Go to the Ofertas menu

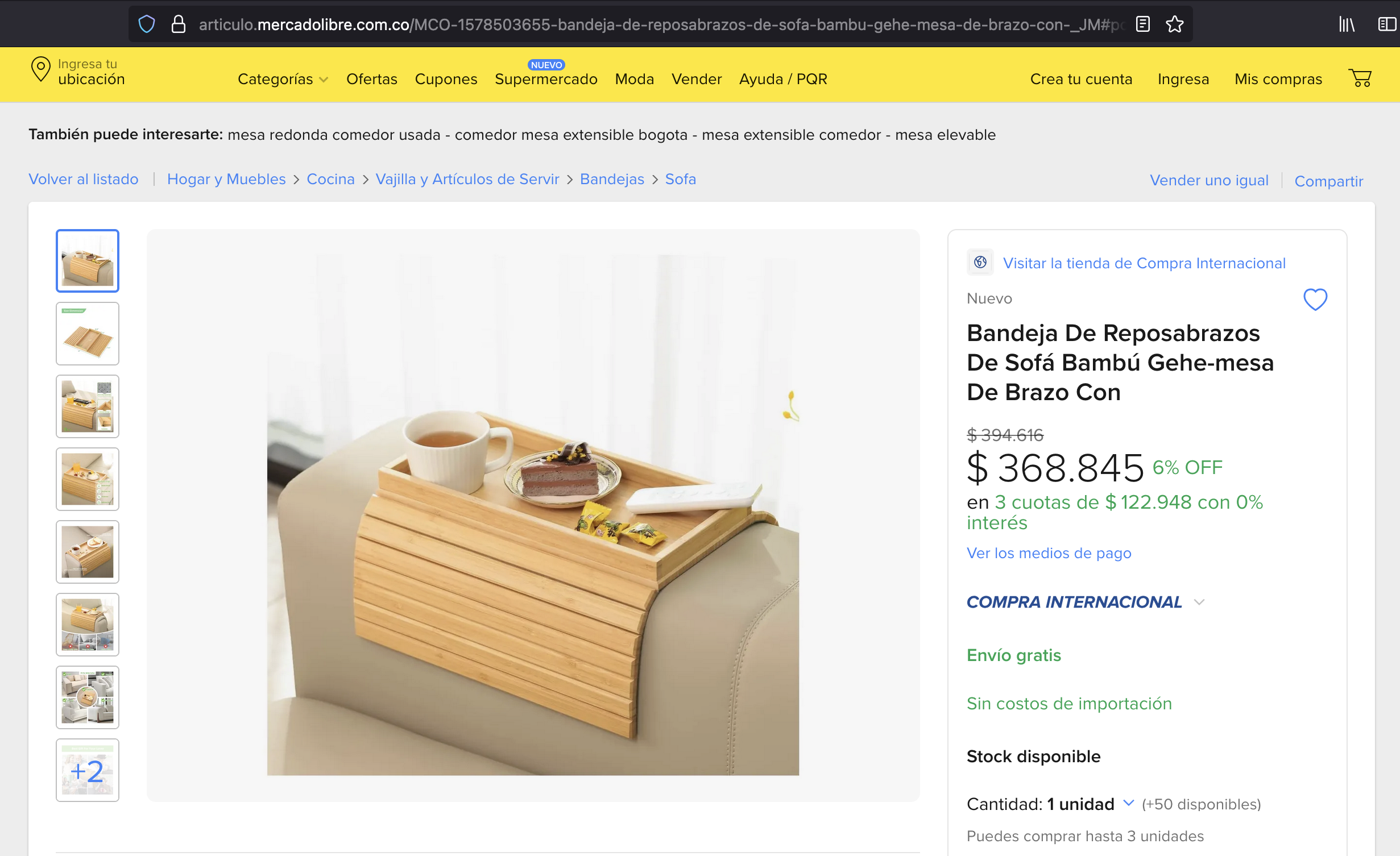pos(371,79)
